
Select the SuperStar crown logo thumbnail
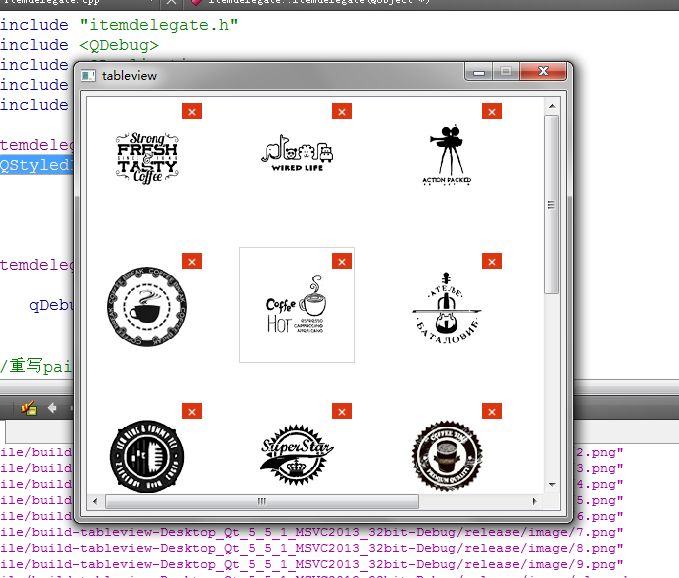pos(297,455)
